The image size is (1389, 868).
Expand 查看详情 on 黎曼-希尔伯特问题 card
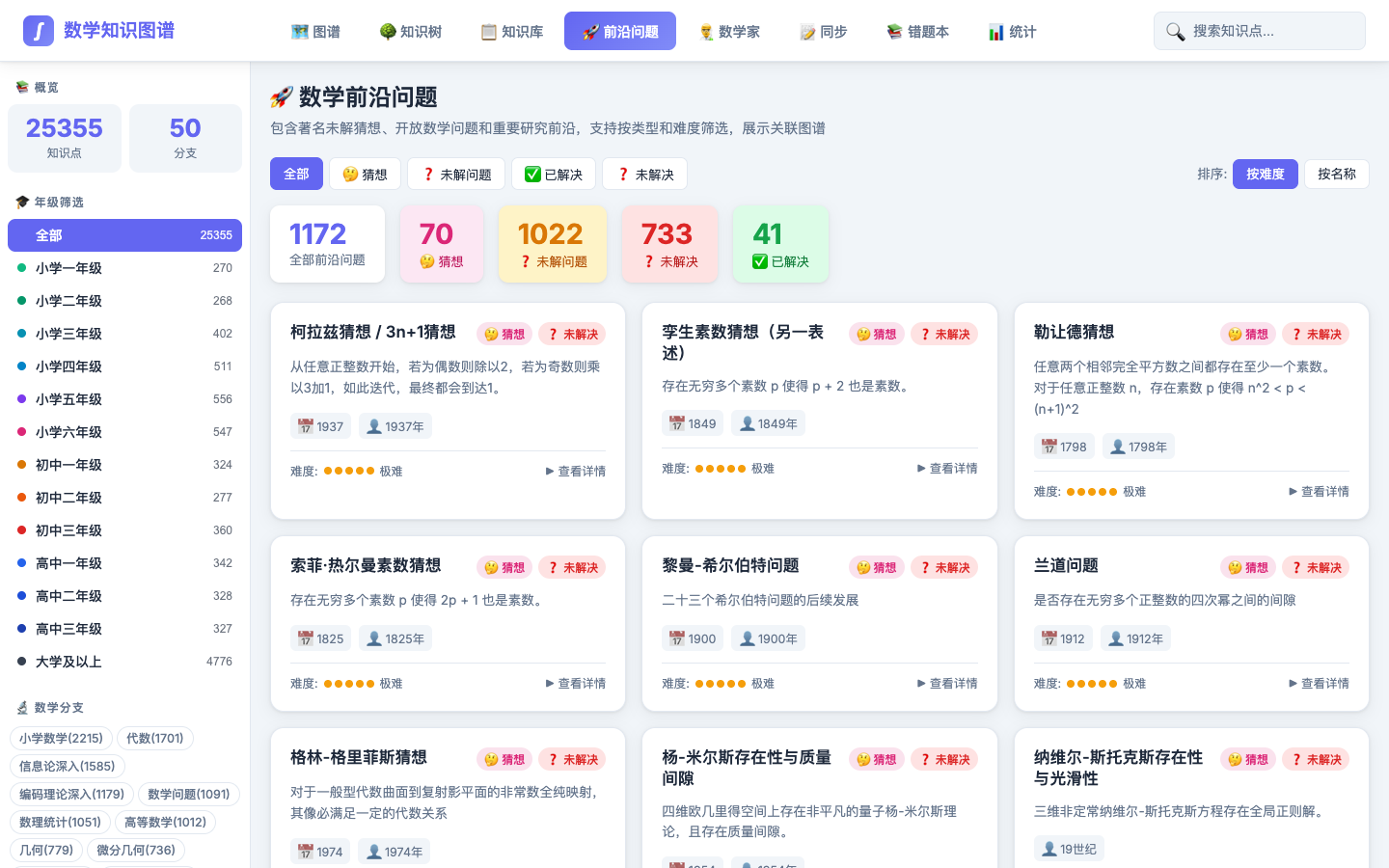click(x=947, y=684)
